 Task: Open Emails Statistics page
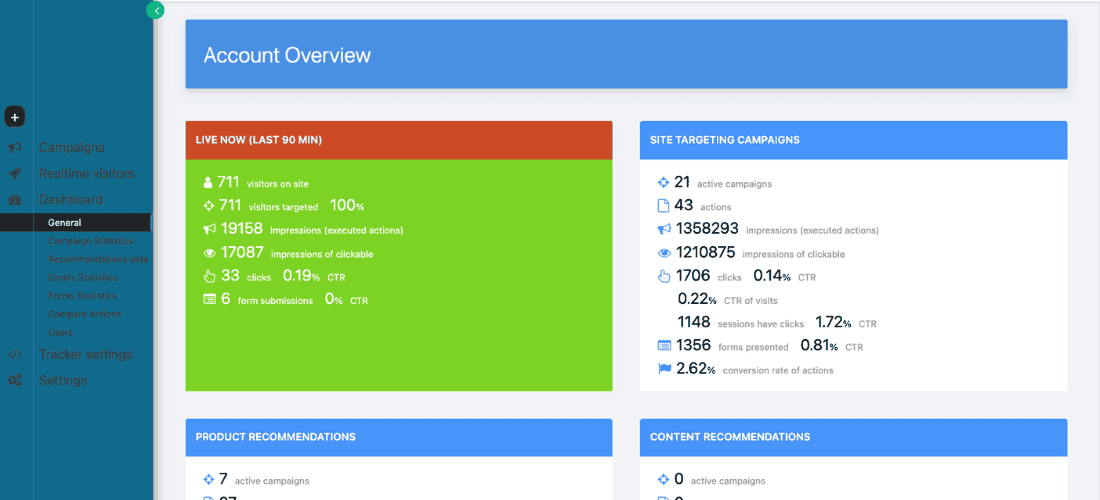coord(83,278)
